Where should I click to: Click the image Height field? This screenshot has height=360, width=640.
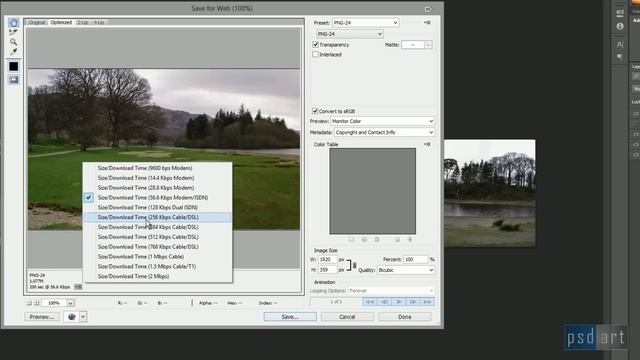click(x=328, y=270)
